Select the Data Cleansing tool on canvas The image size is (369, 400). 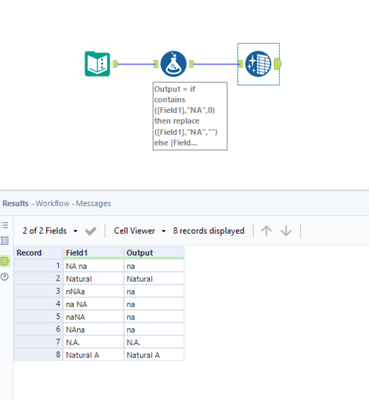click(x=258, y=64)
